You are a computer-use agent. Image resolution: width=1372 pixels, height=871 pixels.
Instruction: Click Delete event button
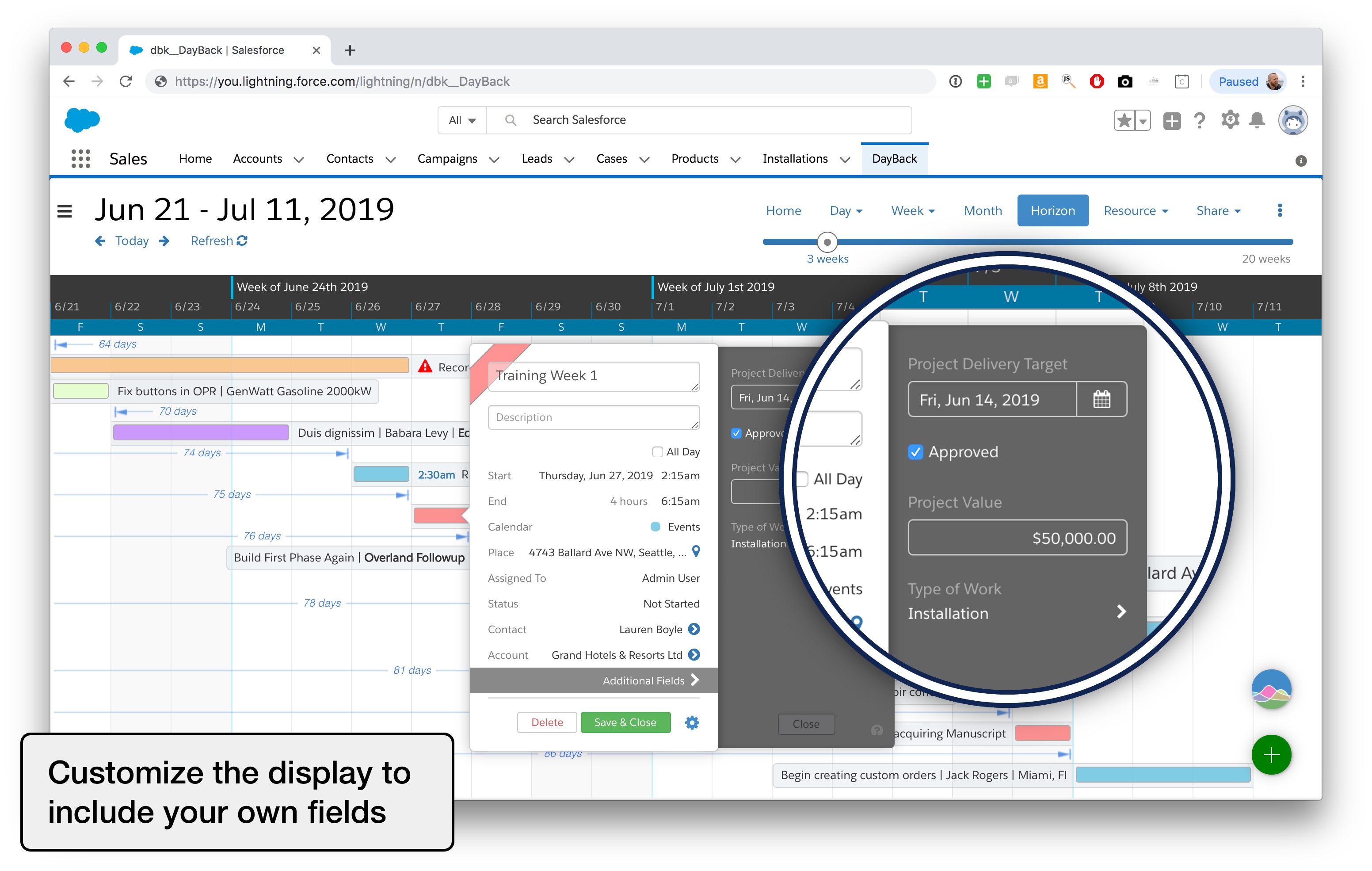pyautogui.click(x=546, y=722)
